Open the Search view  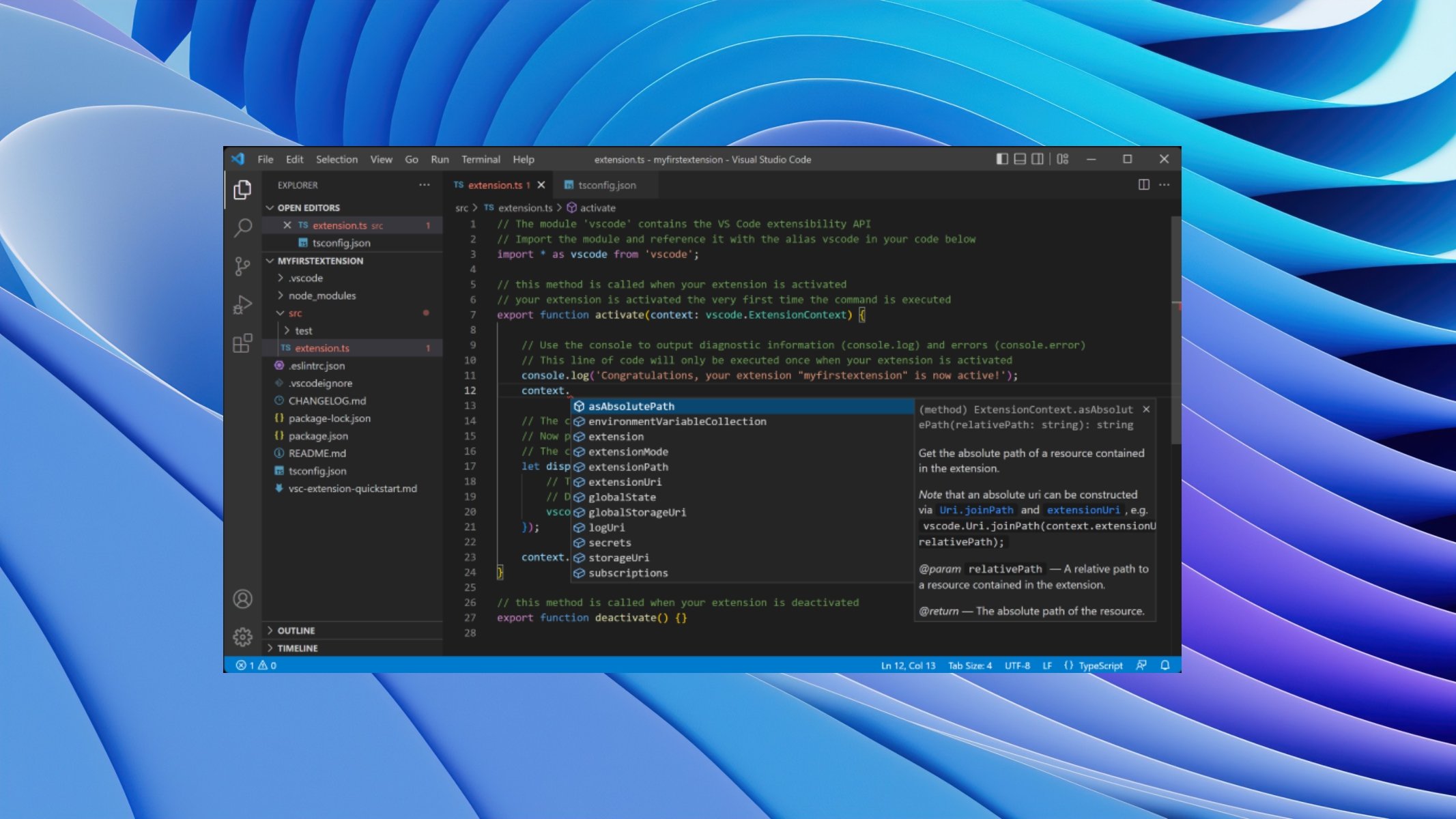click(x=242, y=227)
